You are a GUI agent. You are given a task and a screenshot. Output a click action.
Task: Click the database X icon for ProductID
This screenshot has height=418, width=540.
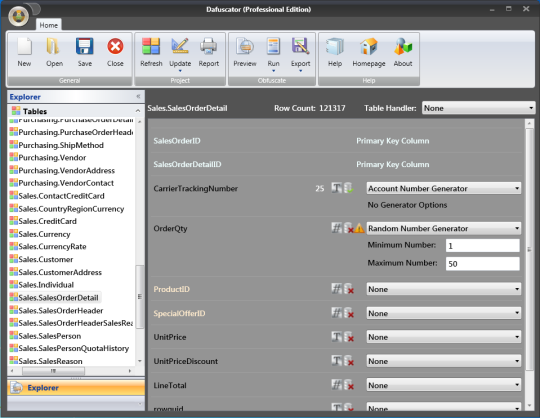[349, 289]
